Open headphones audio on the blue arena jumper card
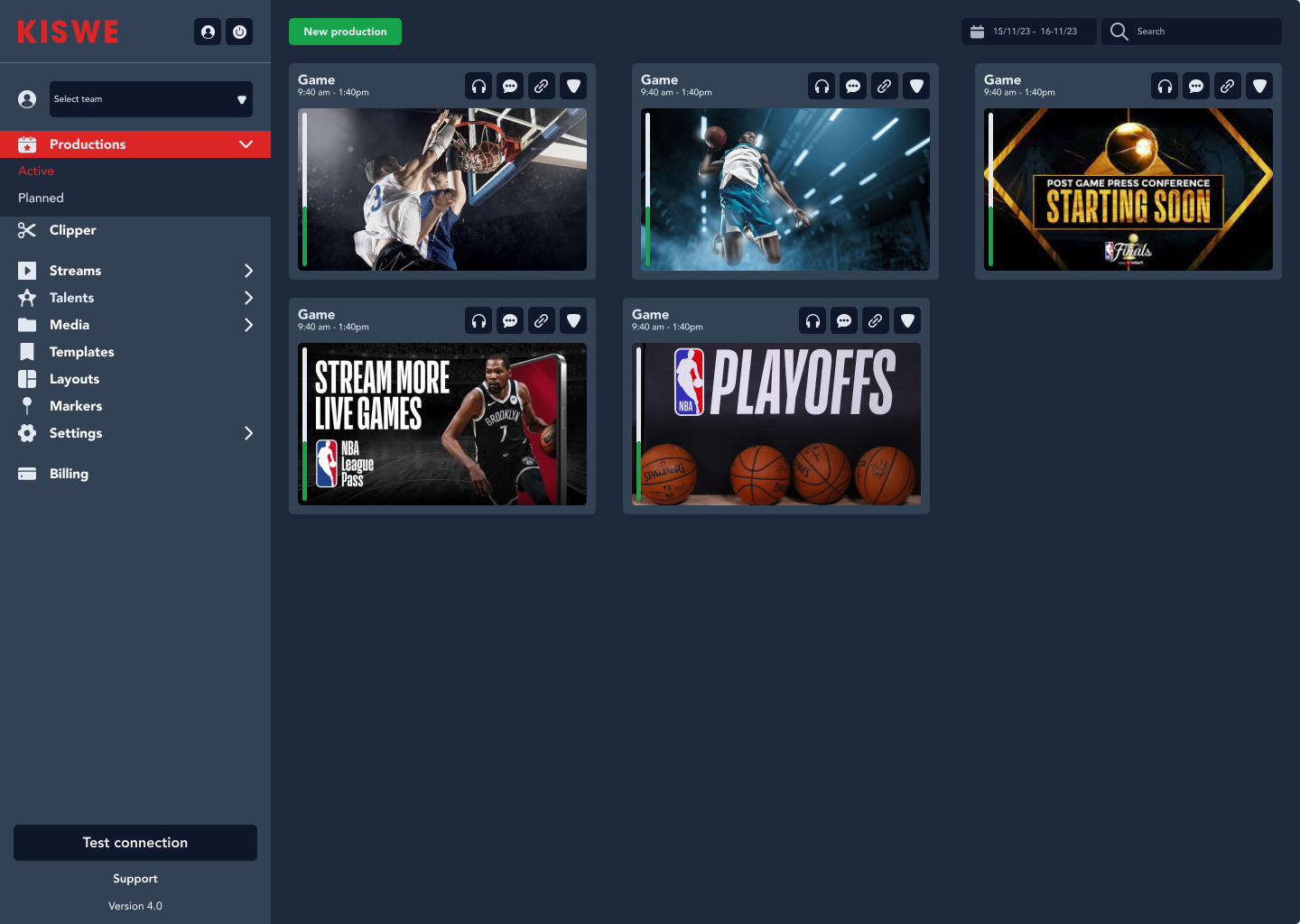The image size is (1300, 924). pos(822,86)
